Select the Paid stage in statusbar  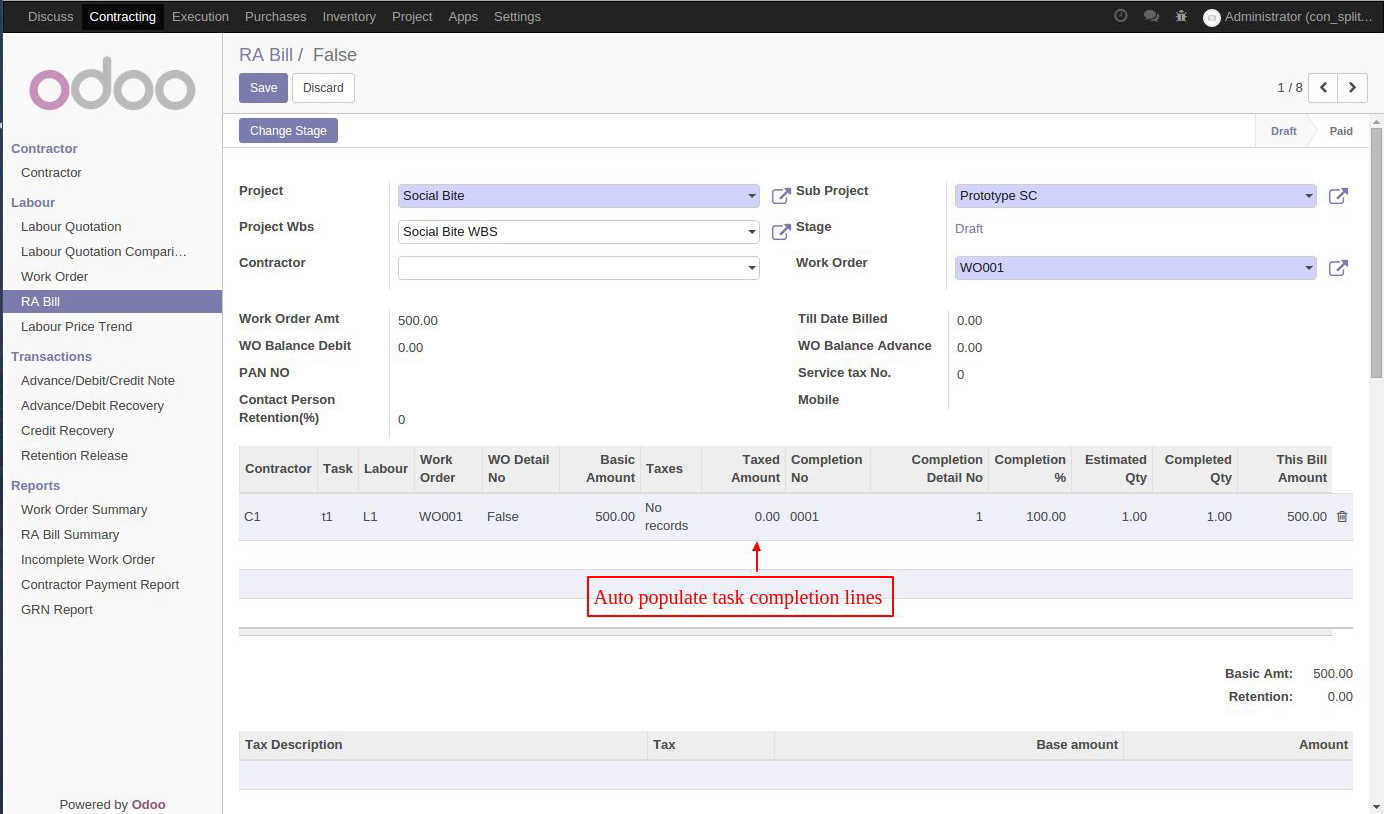tap(1340, 131)
